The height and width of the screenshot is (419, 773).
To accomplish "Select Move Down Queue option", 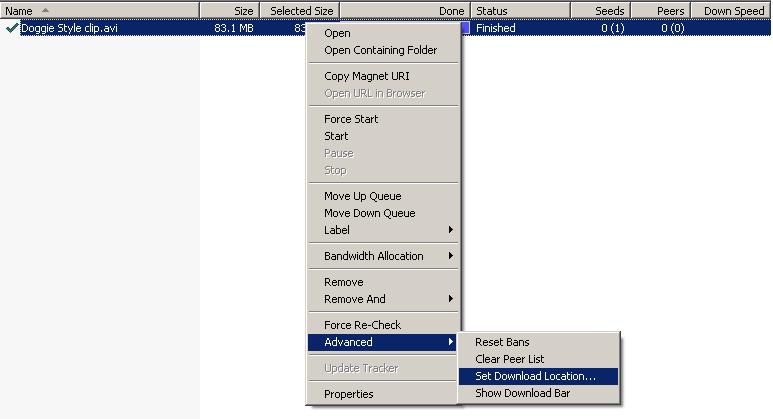I will [x=369, y=213].
